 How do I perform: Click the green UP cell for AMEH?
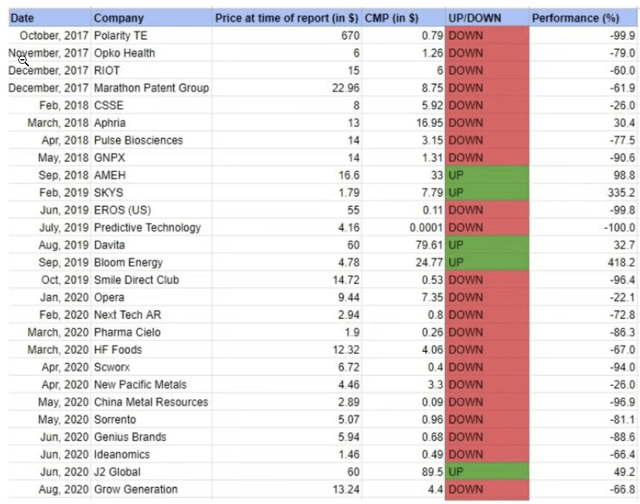tap(487, 175)
